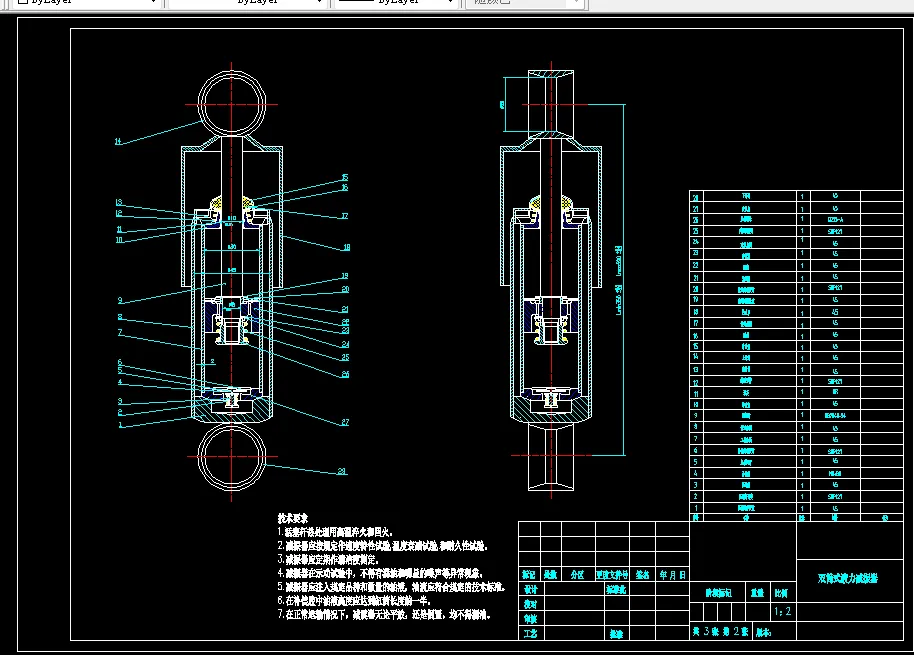Click the 设计 label in the title block
This screenshot has width=914, height=655.
pos(530,590)
